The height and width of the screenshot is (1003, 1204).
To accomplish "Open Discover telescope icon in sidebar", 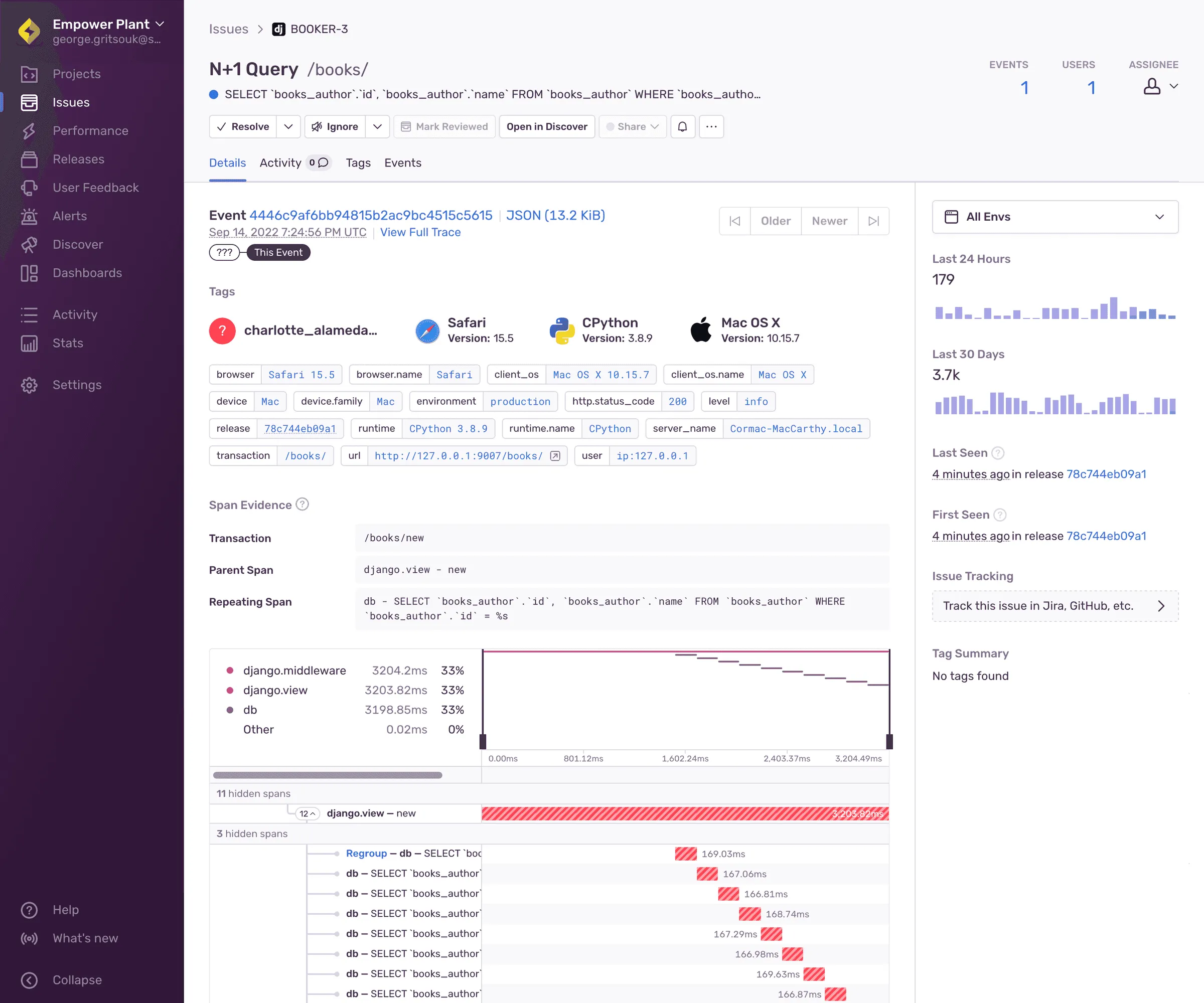I will tap(29, 245).
